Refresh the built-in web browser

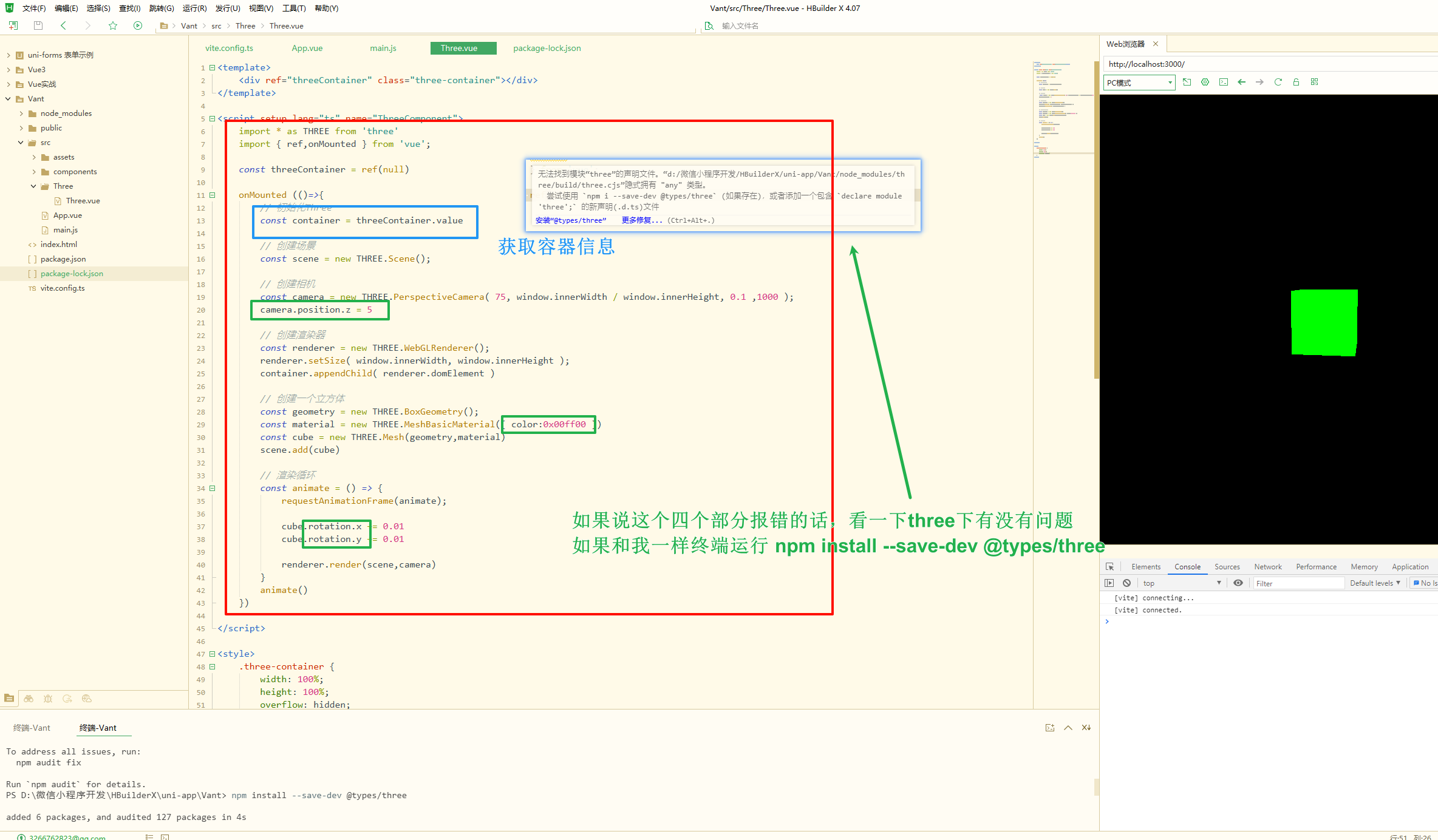[1278, 82]
